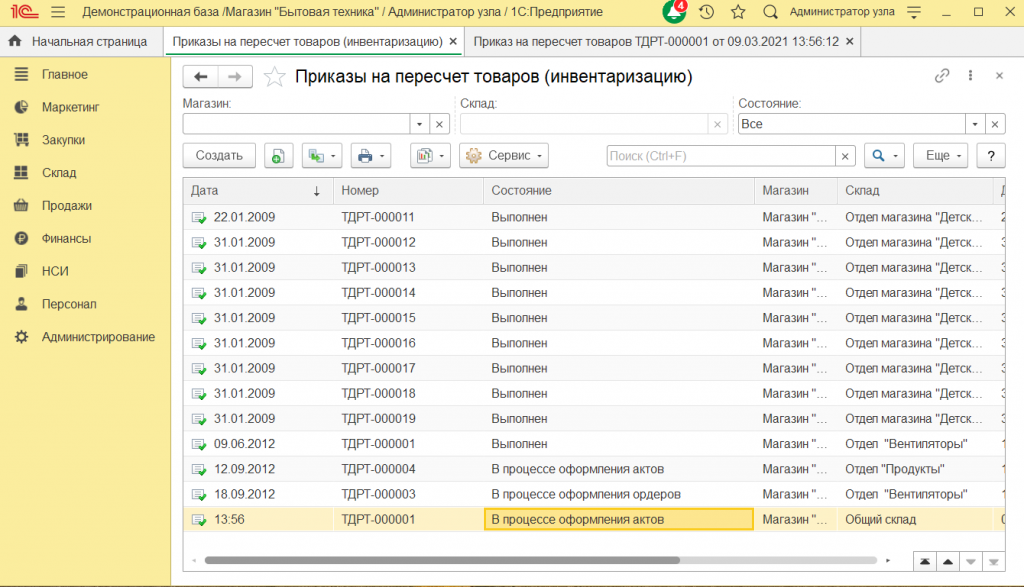Open the reports dropdown button
The height and width of the screenshot is (587, 1024).
tap(430, 155)
